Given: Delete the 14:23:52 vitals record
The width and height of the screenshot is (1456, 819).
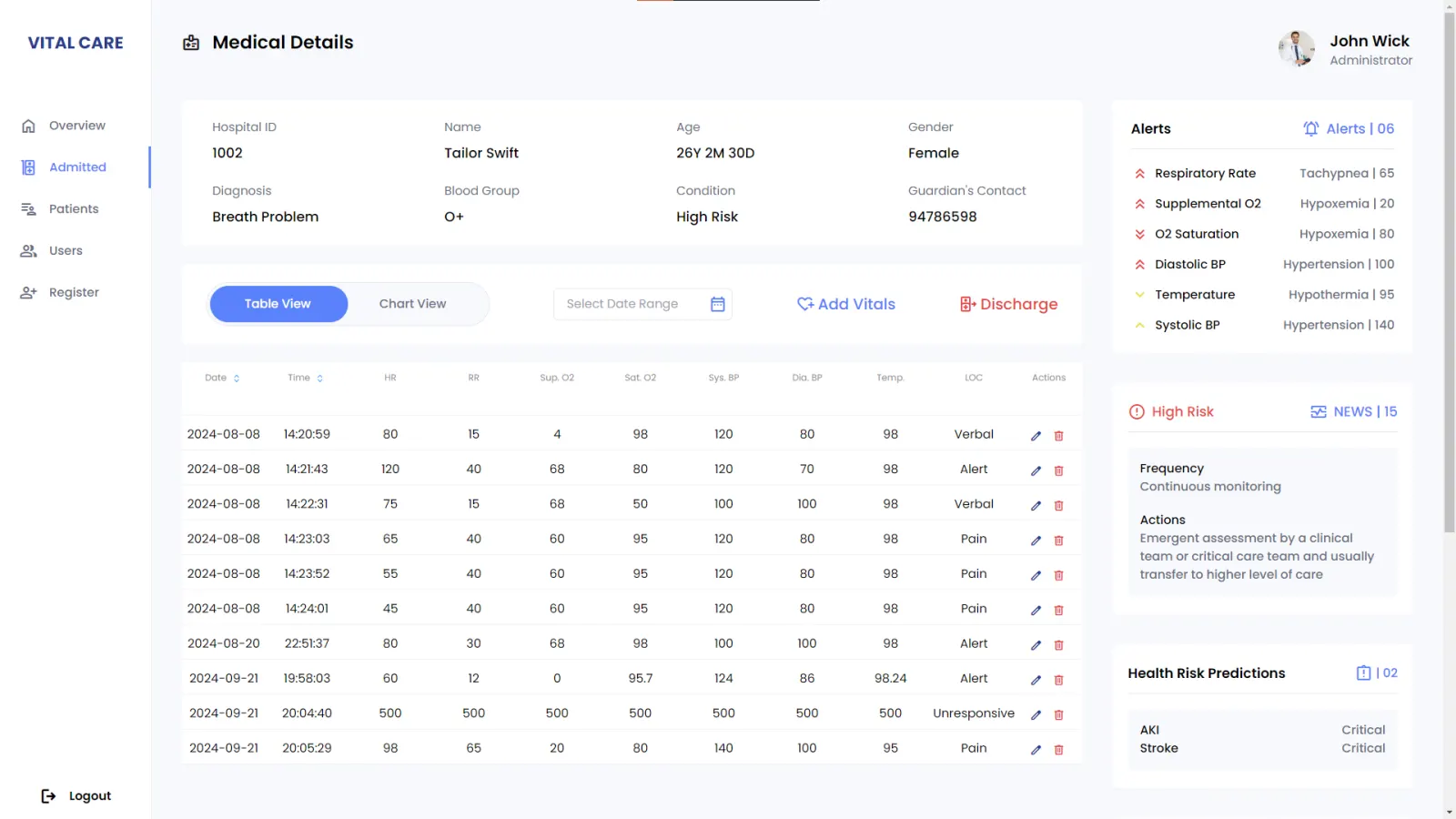Looking at the screenshot, I should pos(1058,575).
